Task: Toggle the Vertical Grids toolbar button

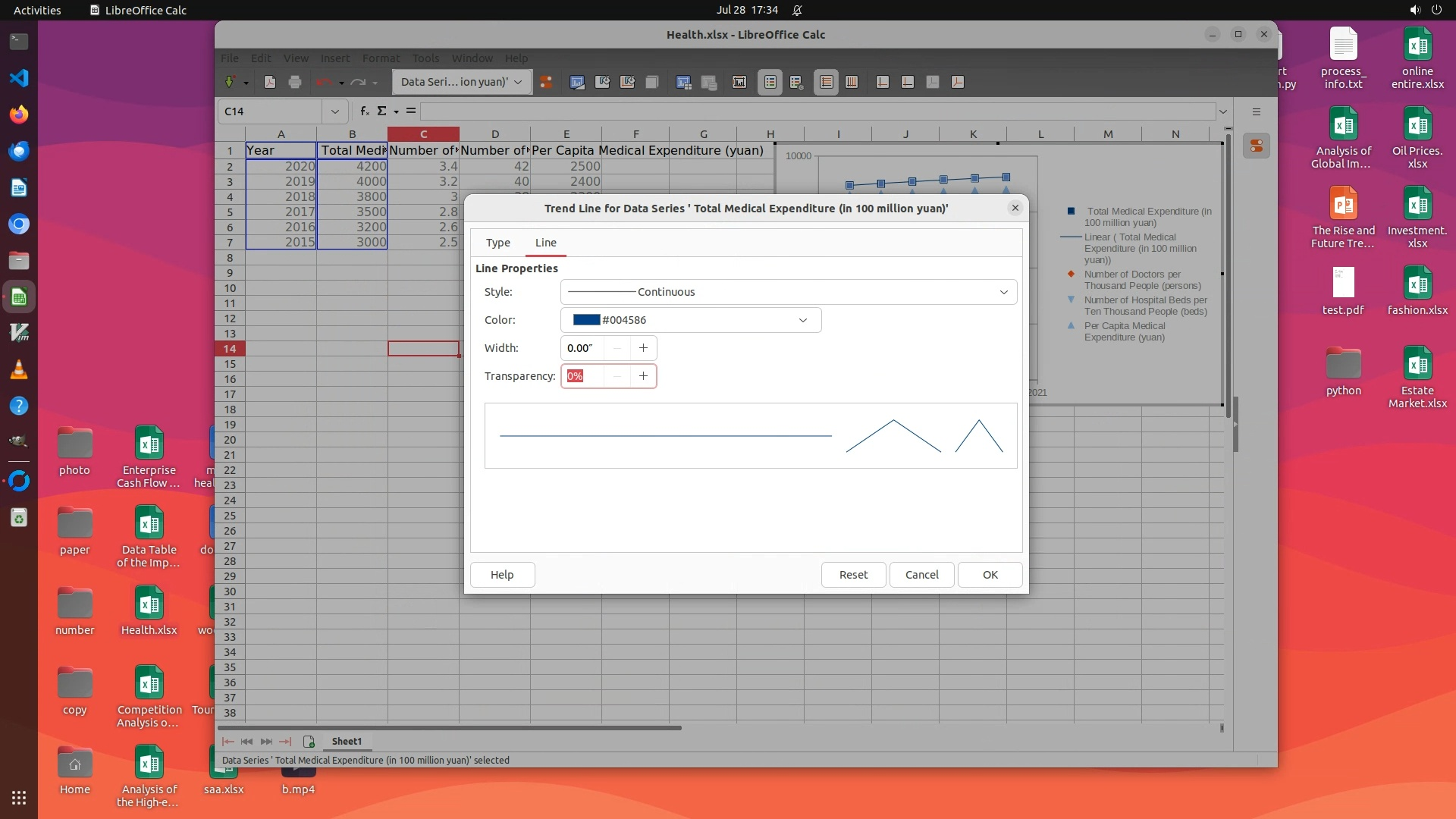Action: (x=852, y=82)
